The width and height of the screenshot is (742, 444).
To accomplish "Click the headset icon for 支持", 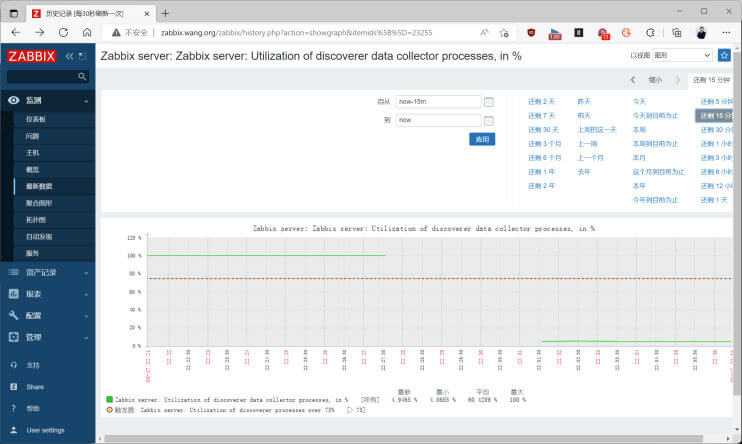I will point(14,365).
